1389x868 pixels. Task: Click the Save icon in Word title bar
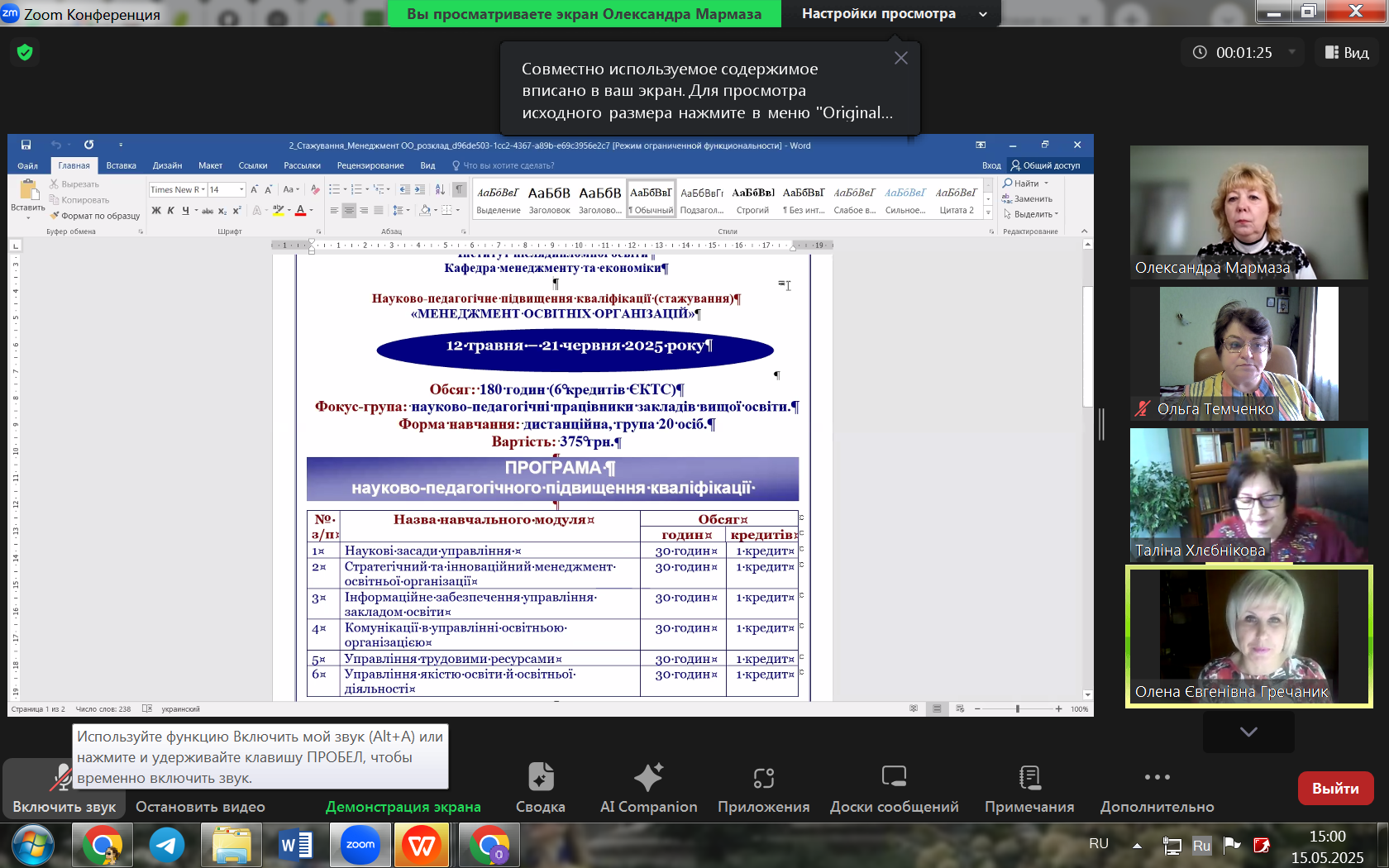coord(26,145)
